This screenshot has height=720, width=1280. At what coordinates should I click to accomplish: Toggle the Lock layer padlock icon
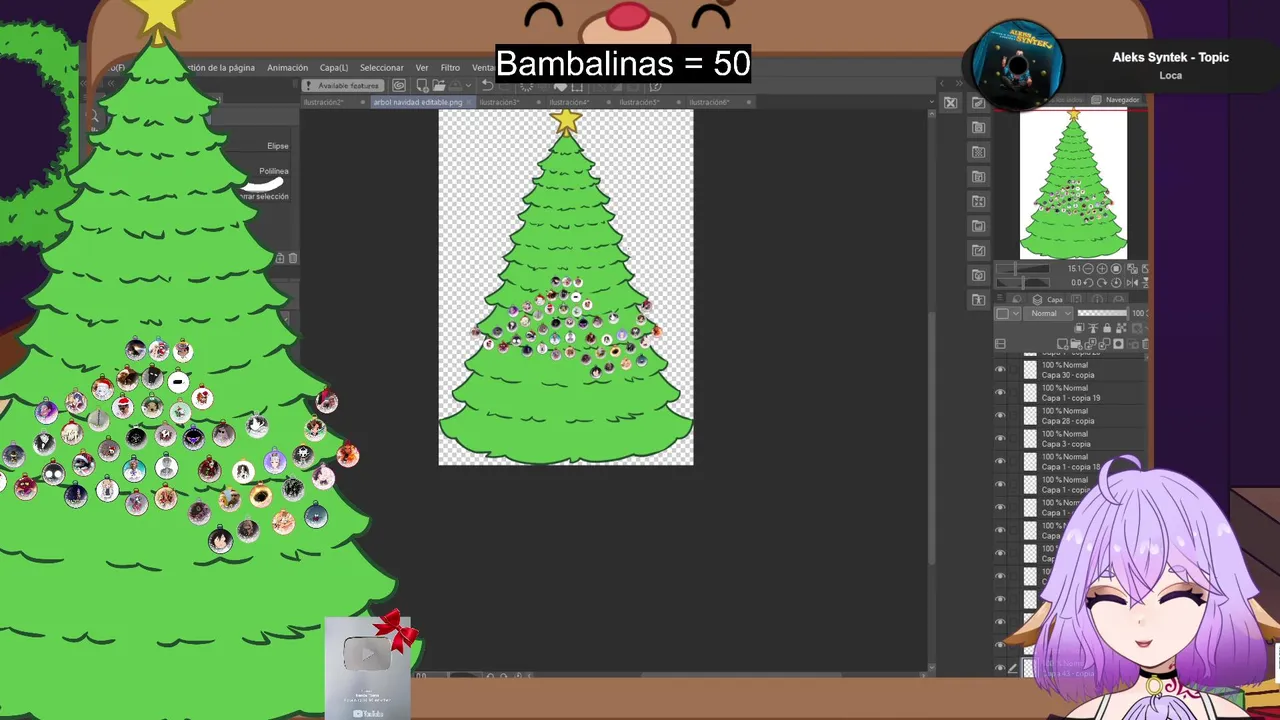click(1107, 328)
